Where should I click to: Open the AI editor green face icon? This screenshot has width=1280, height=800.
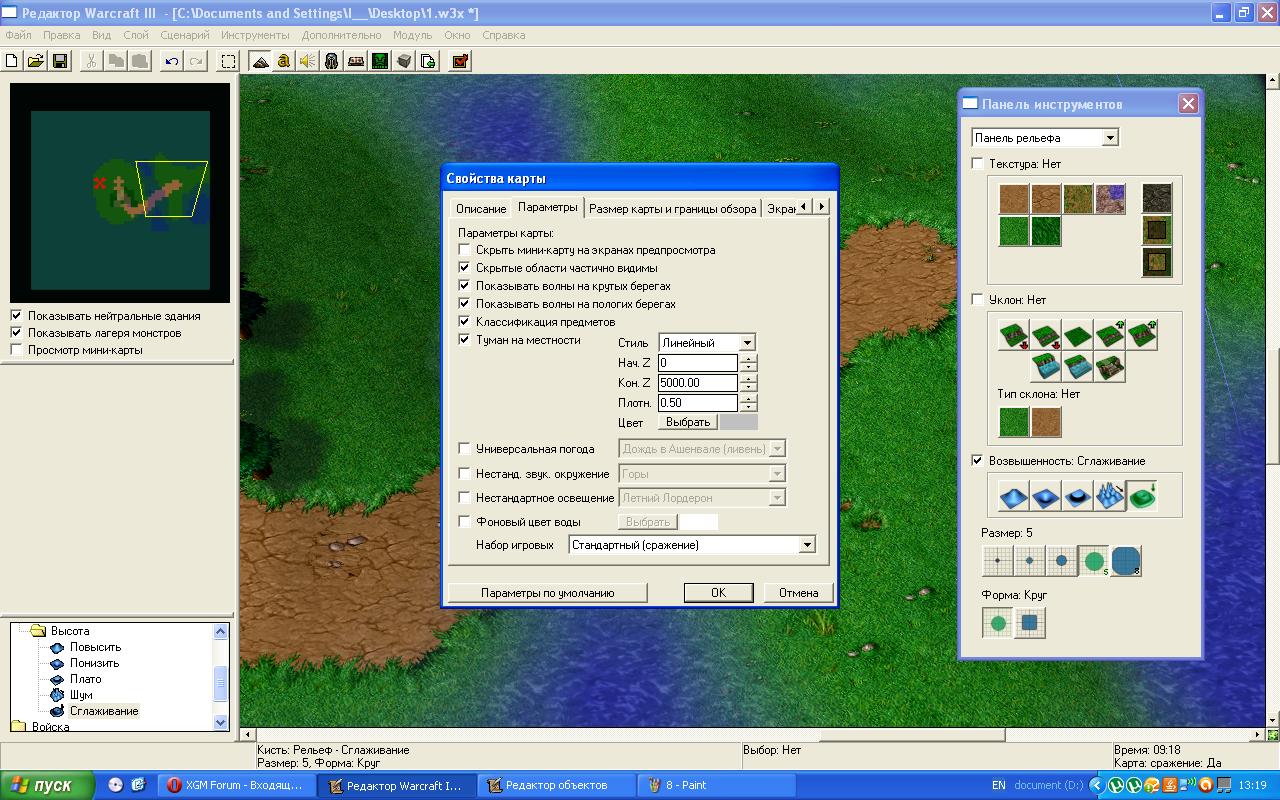click(x=380, y=61)
